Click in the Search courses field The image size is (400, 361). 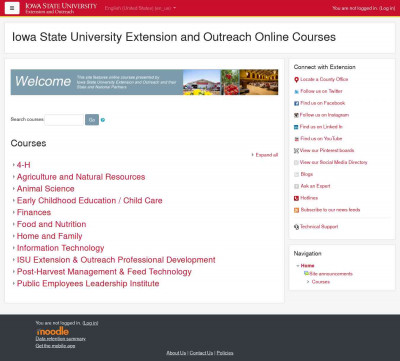pyautogui.click(x=64, y=120)
